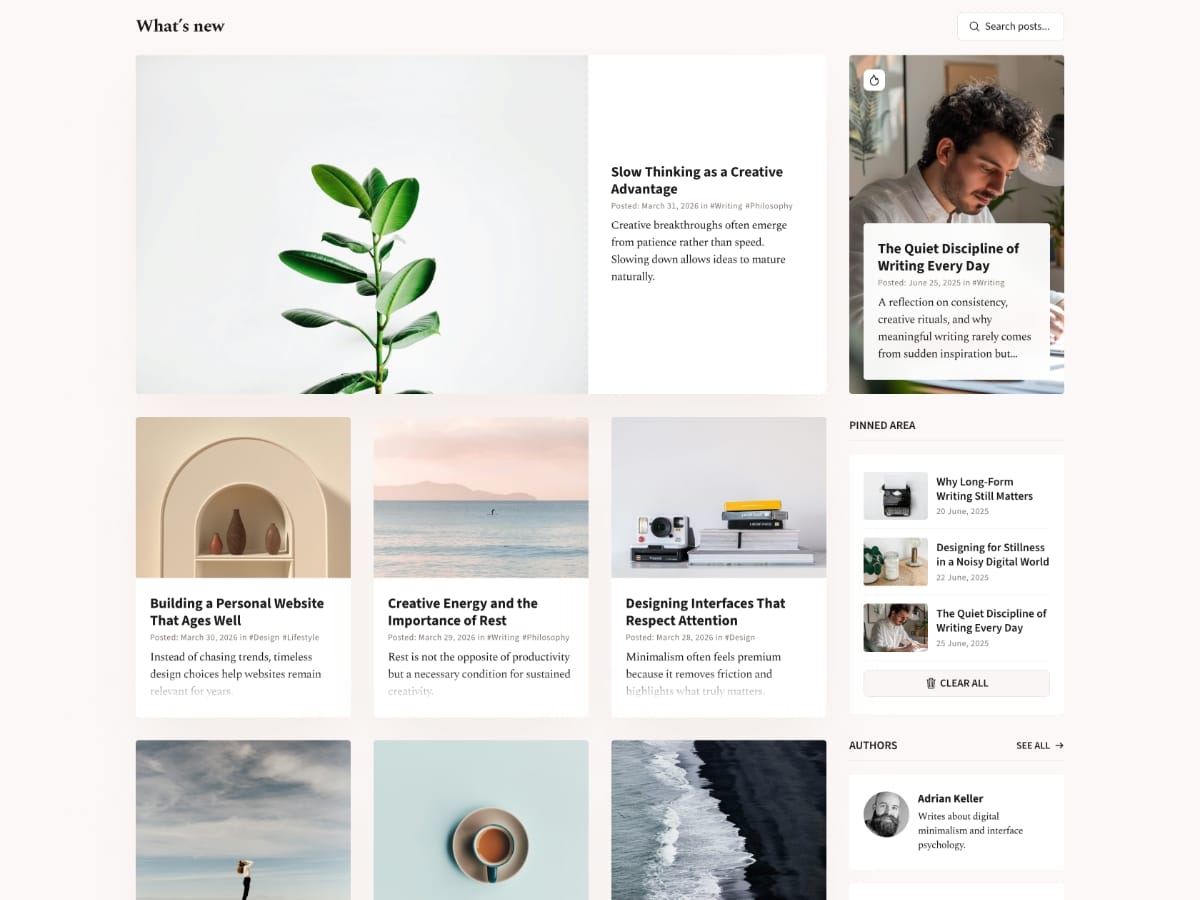Screen dimensions: 1200x900
Task: Click '25 June, 2025' pinned date
Action: [962, 644]
